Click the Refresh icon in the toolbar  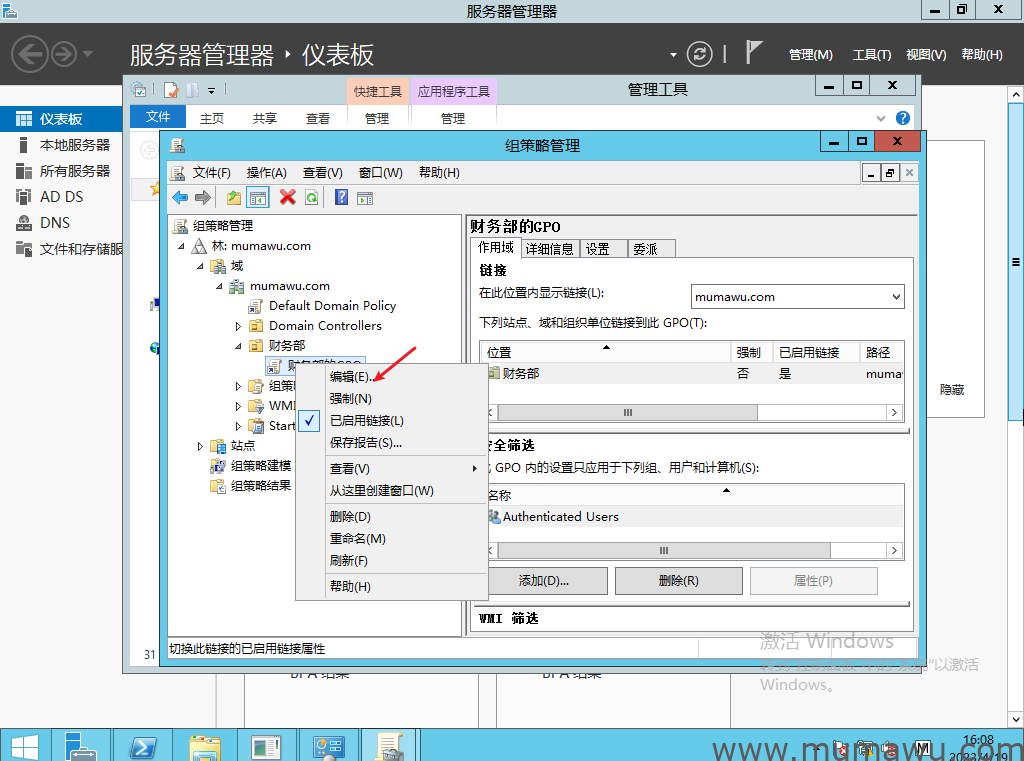311,197
